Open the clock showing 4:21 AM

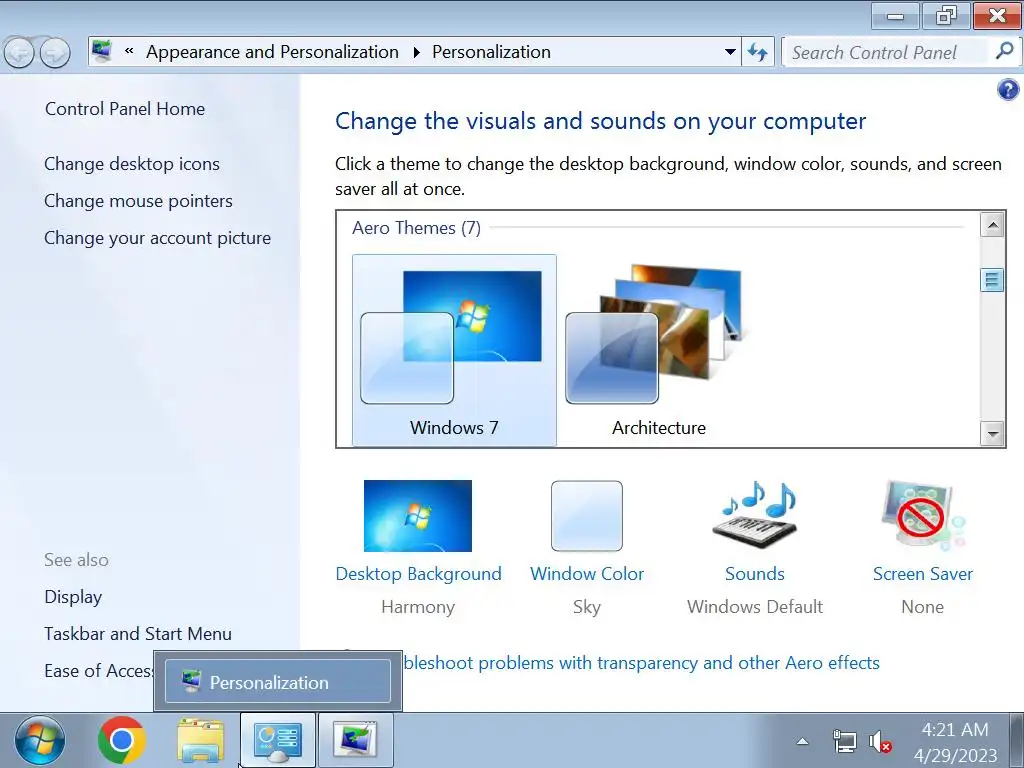(x=955, y=742)
